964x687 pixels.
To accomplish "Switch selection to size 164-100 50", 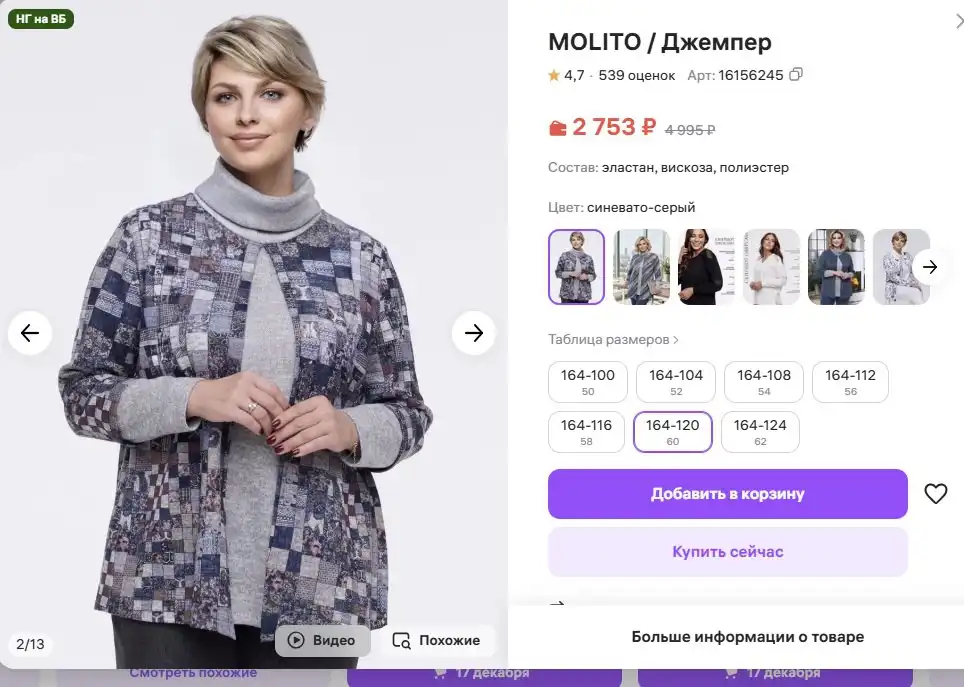I will pyautogui.click(x=587, y=381).
